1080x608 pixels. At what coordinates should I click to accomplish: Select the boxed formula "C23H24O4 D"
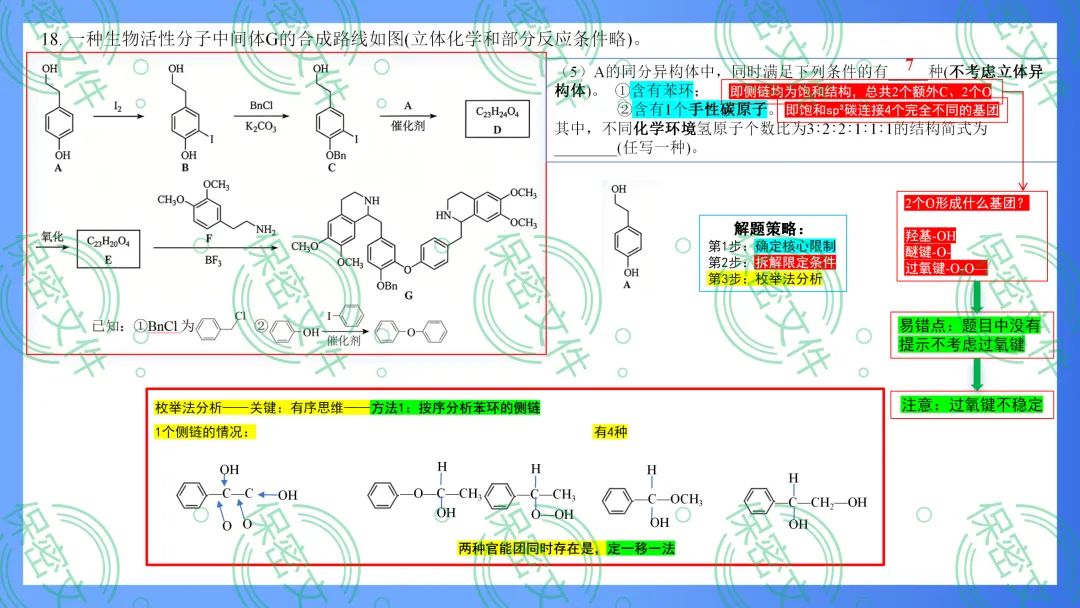(x=497, y=119)
